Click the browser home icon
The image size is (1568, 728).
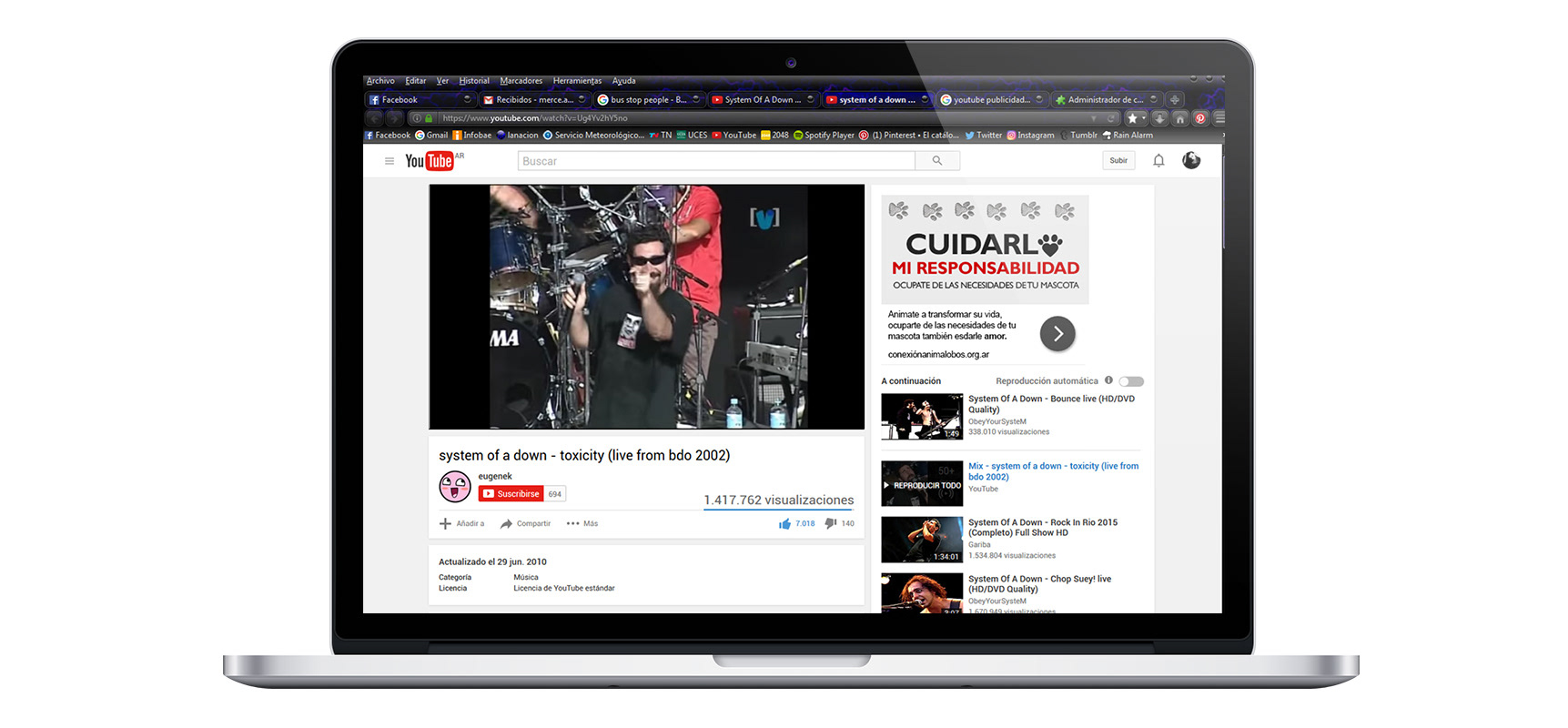click(x=1180, y=118)
